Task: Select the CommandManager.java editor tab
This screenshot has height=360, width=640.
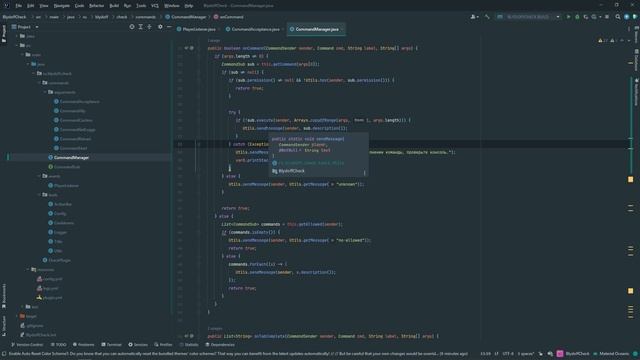Action: pos(316,29)
